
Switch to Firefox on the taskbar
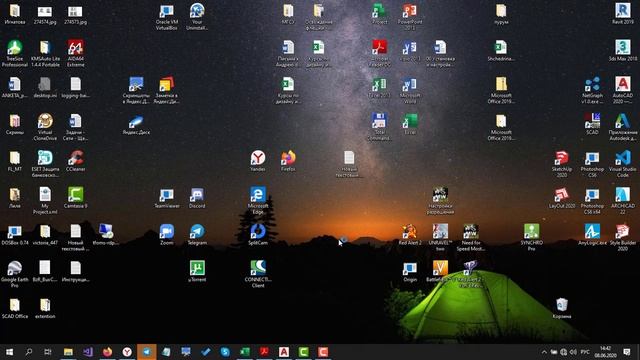click(107, 352)
